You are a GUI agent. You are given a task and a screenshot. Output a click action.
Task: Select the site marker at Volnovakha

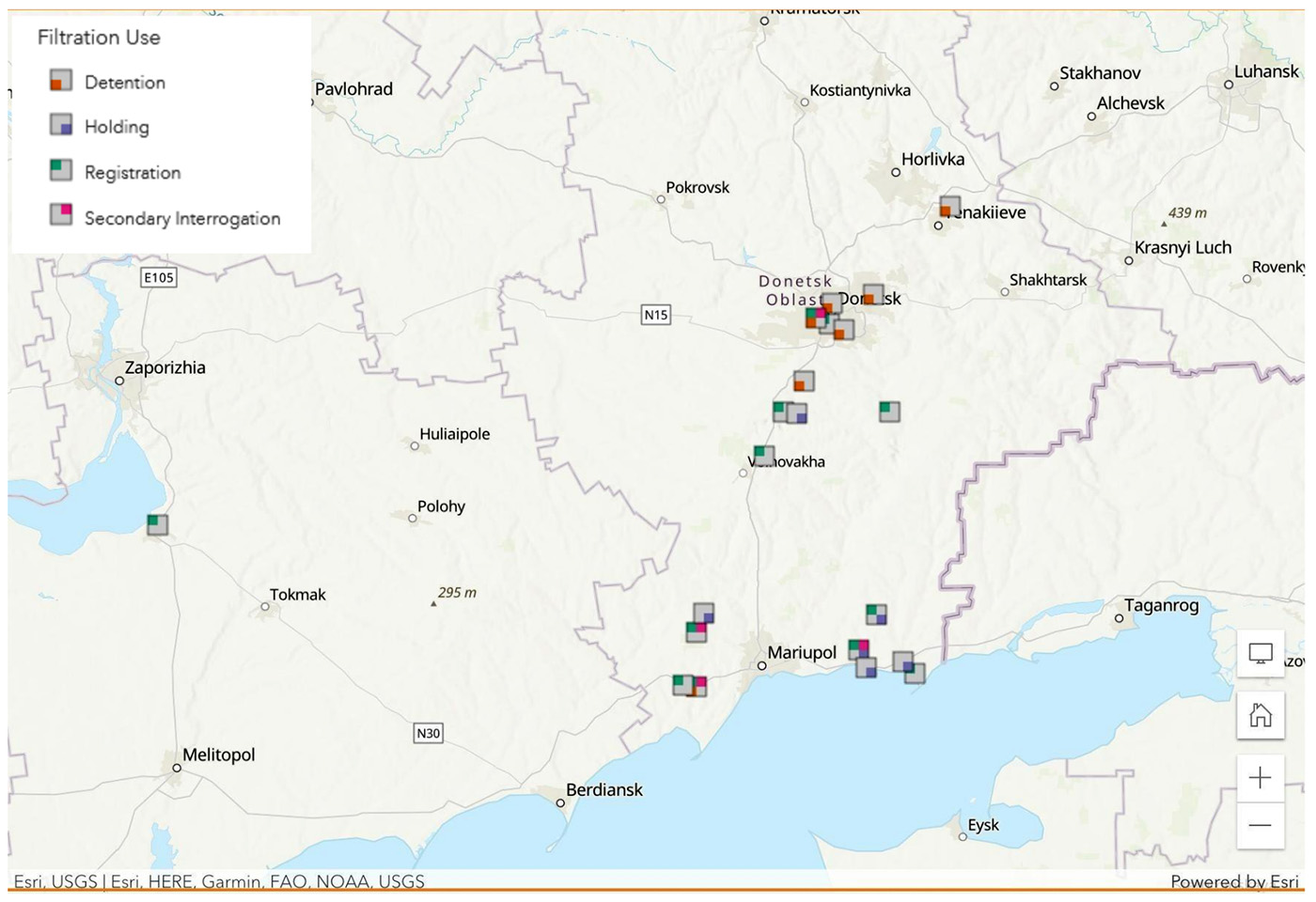(x=764, y=456)
